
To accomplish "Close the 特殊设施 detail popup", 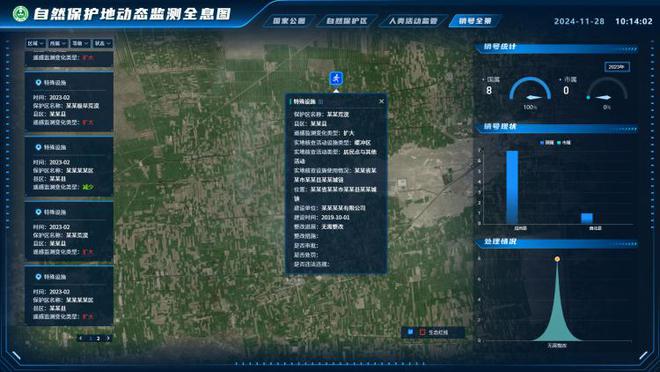I will point(381,101).
